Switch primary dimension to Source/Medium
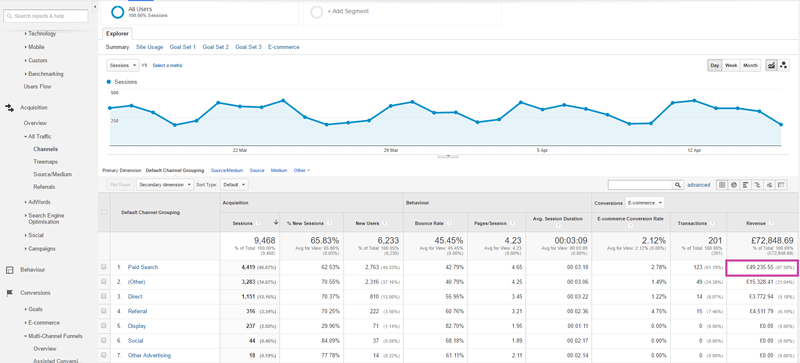 [227, 171]
